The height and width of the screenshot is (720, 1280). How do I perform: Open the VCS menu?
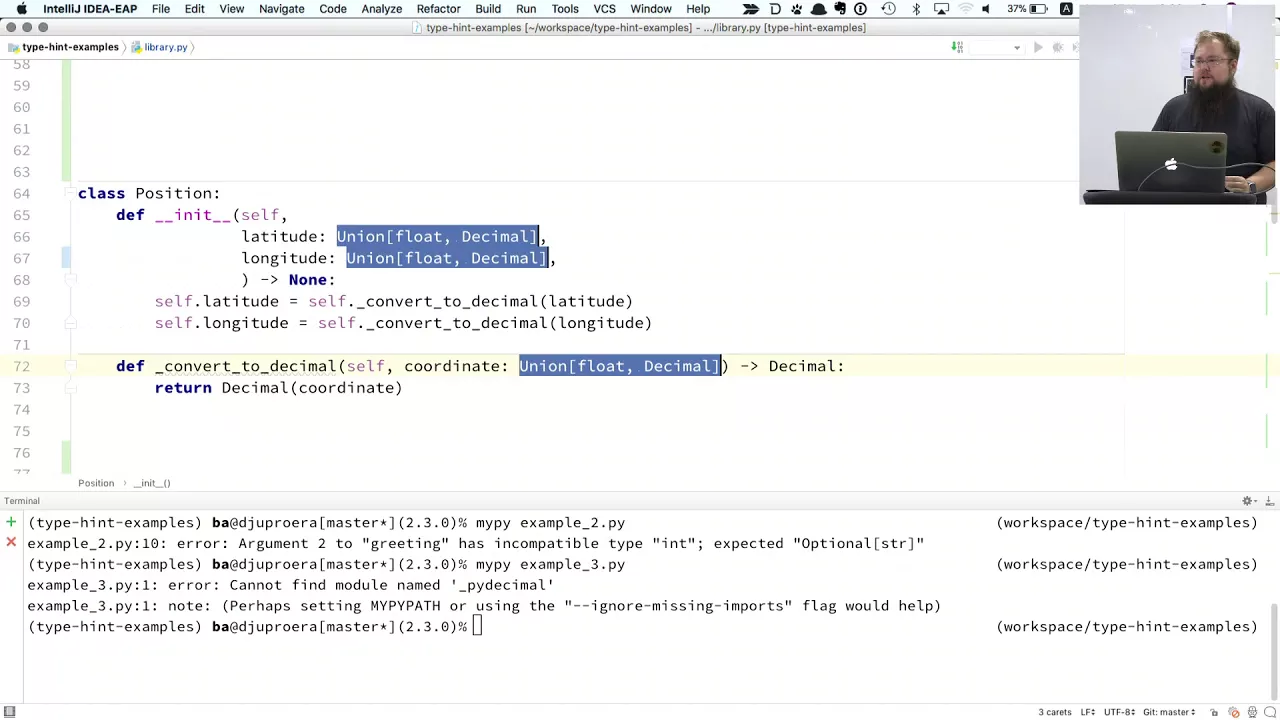604,9
